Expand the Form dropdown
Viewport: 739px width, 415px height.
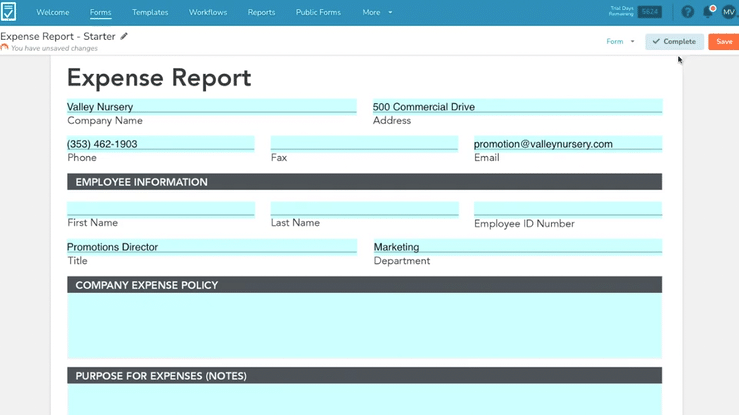pos(620,41)
